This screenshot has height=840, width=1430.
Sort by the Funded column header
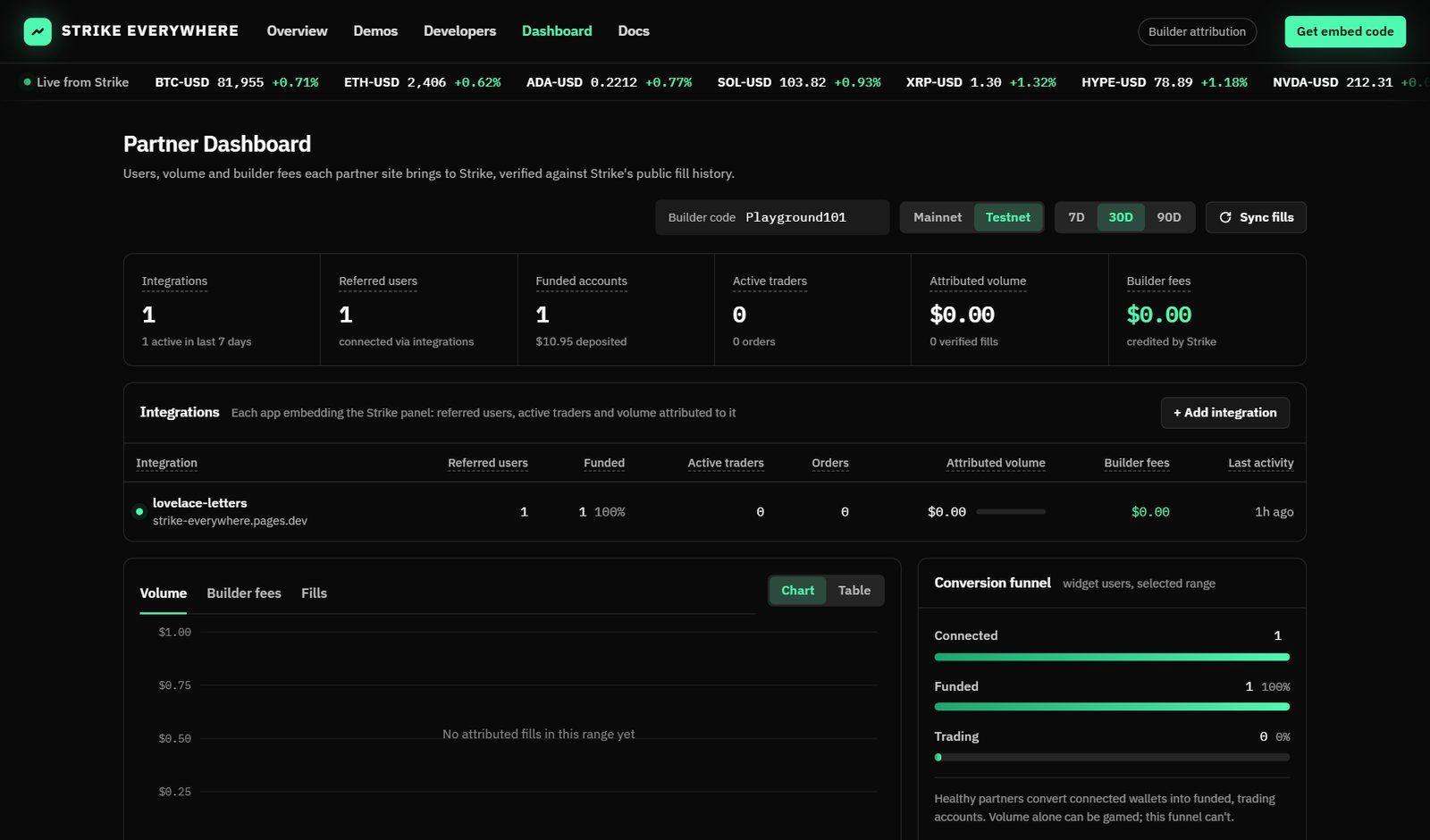click(x=604, y=463)
